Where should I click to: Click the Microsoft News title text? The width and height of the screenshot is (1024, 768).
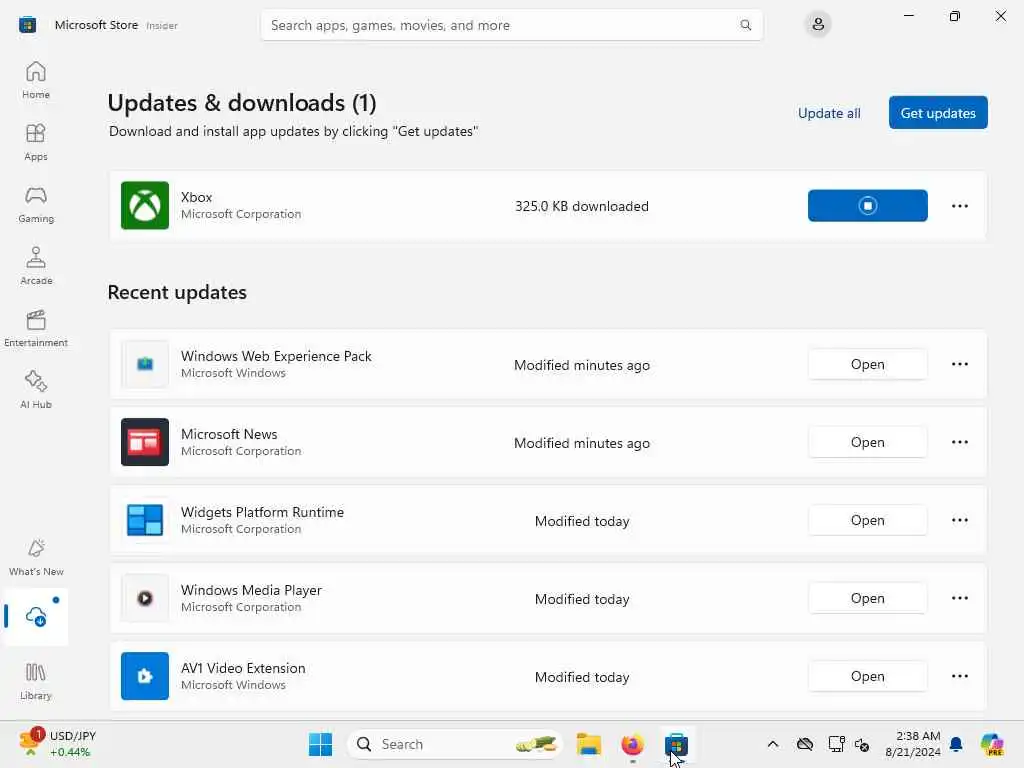(229, 434)
